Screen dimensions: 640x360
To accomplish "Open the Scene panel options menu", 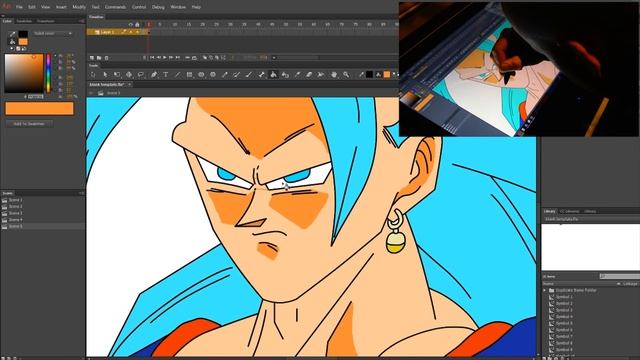I will [x=81, y=193].
